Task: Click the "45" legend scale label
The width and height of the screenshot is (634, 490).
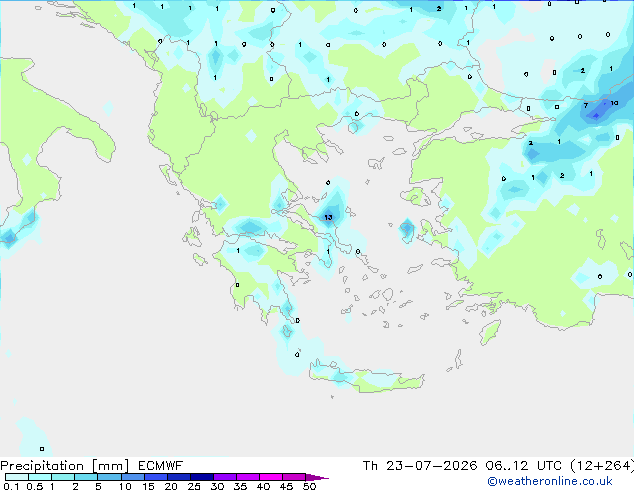Action: pyautogui.click(x=286, y=486)
